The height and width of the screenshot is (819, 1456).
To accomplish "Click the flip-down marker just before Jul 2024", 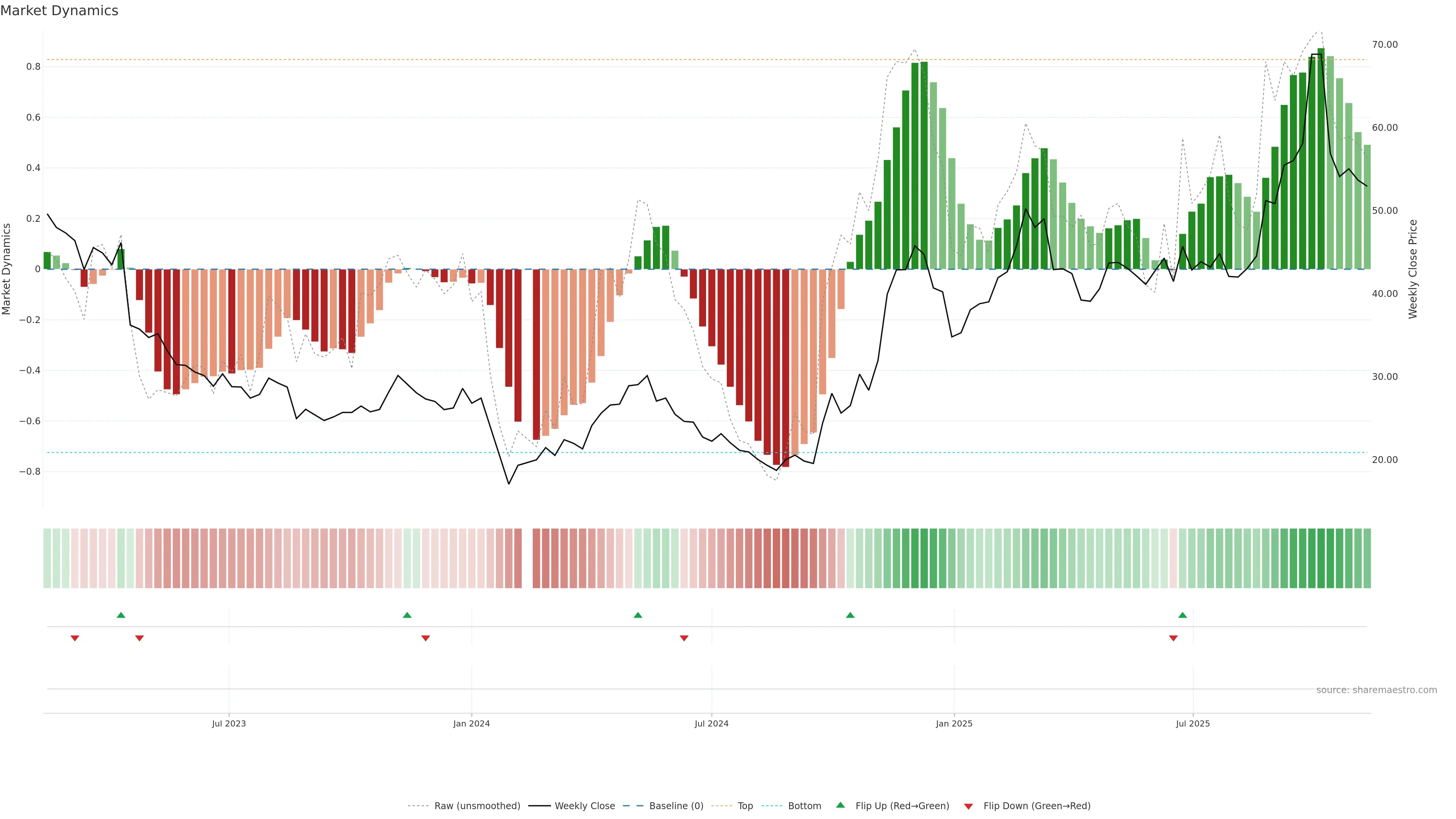I will (x=684, y=638).
